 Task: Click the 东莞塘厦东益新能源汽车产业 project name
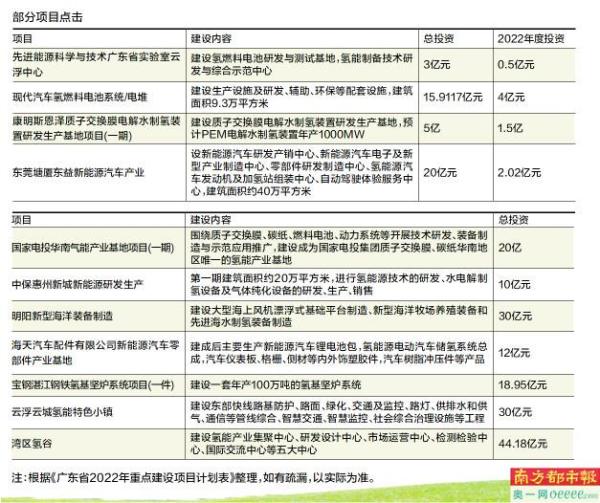[79, 172]
